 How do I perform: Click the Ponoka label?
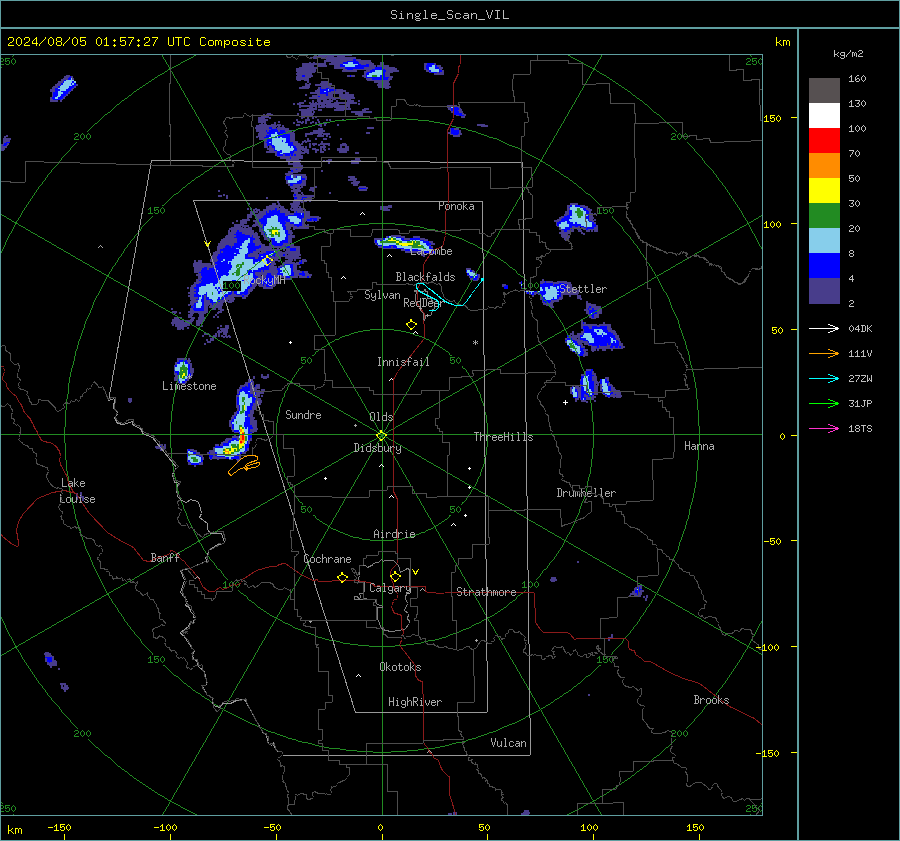click(x=456, y=206)
